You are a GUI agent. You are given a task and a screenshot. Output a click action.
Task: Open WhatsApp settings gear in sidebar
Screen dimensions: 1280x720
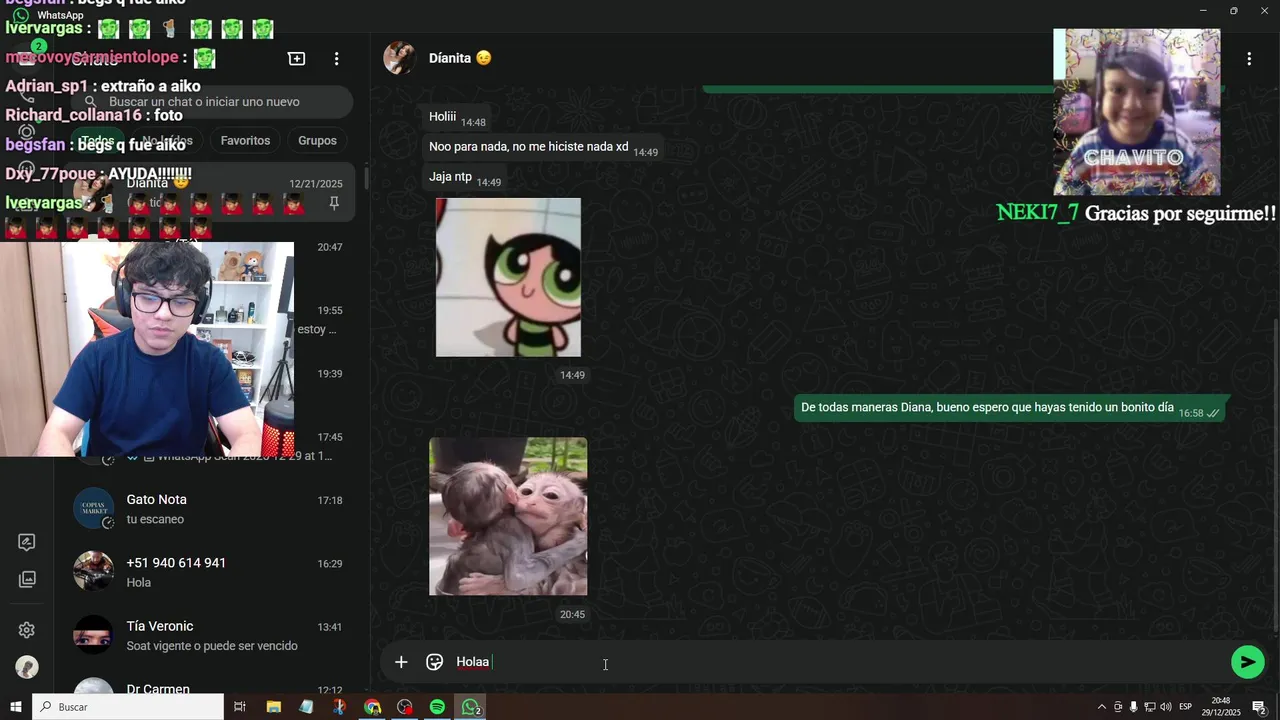point(27,630)
